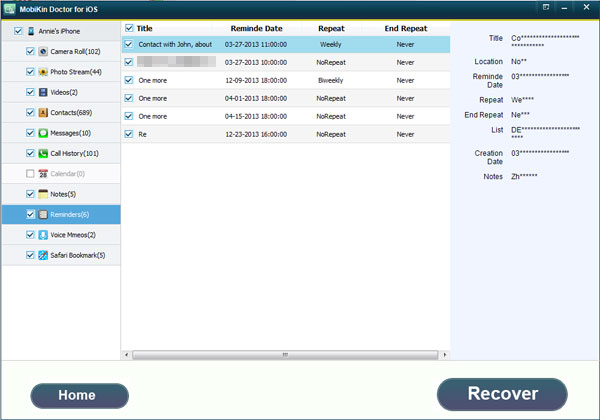Uncheck the 'Re' reminder row checkbox

pos(128,133)
